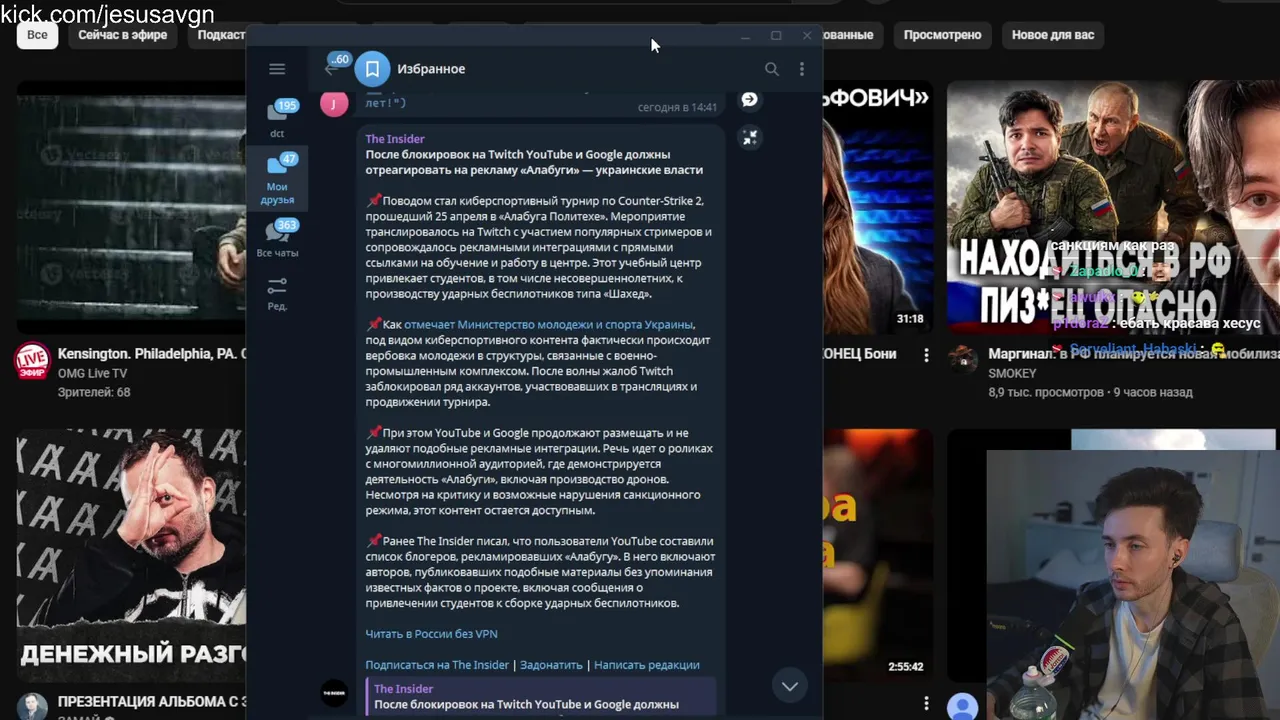Open the chat three-dot options menu
Image resolution: width=1280 pixels, height=720 pixels.
point(801,69)
